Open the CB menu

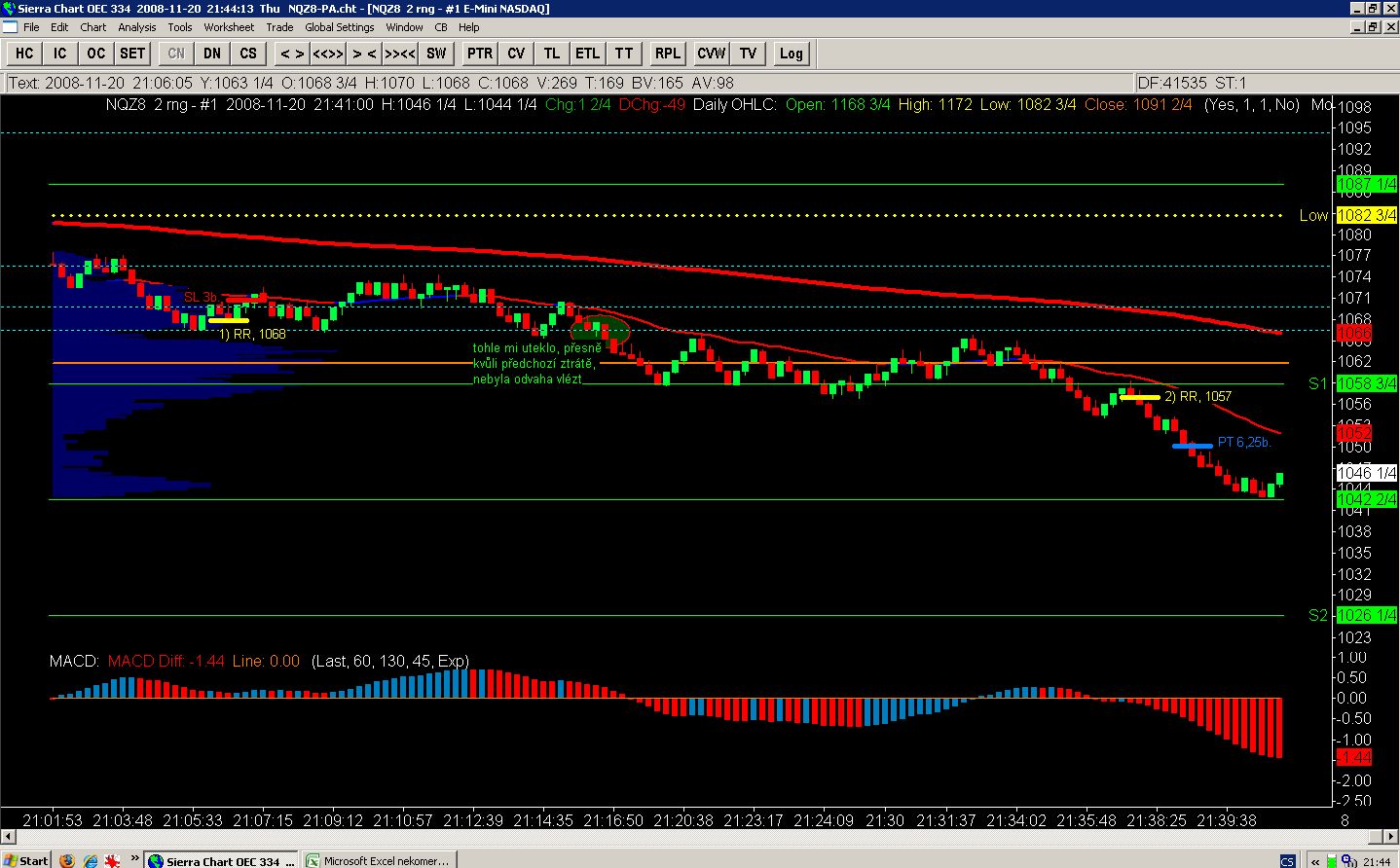point(441,27)
